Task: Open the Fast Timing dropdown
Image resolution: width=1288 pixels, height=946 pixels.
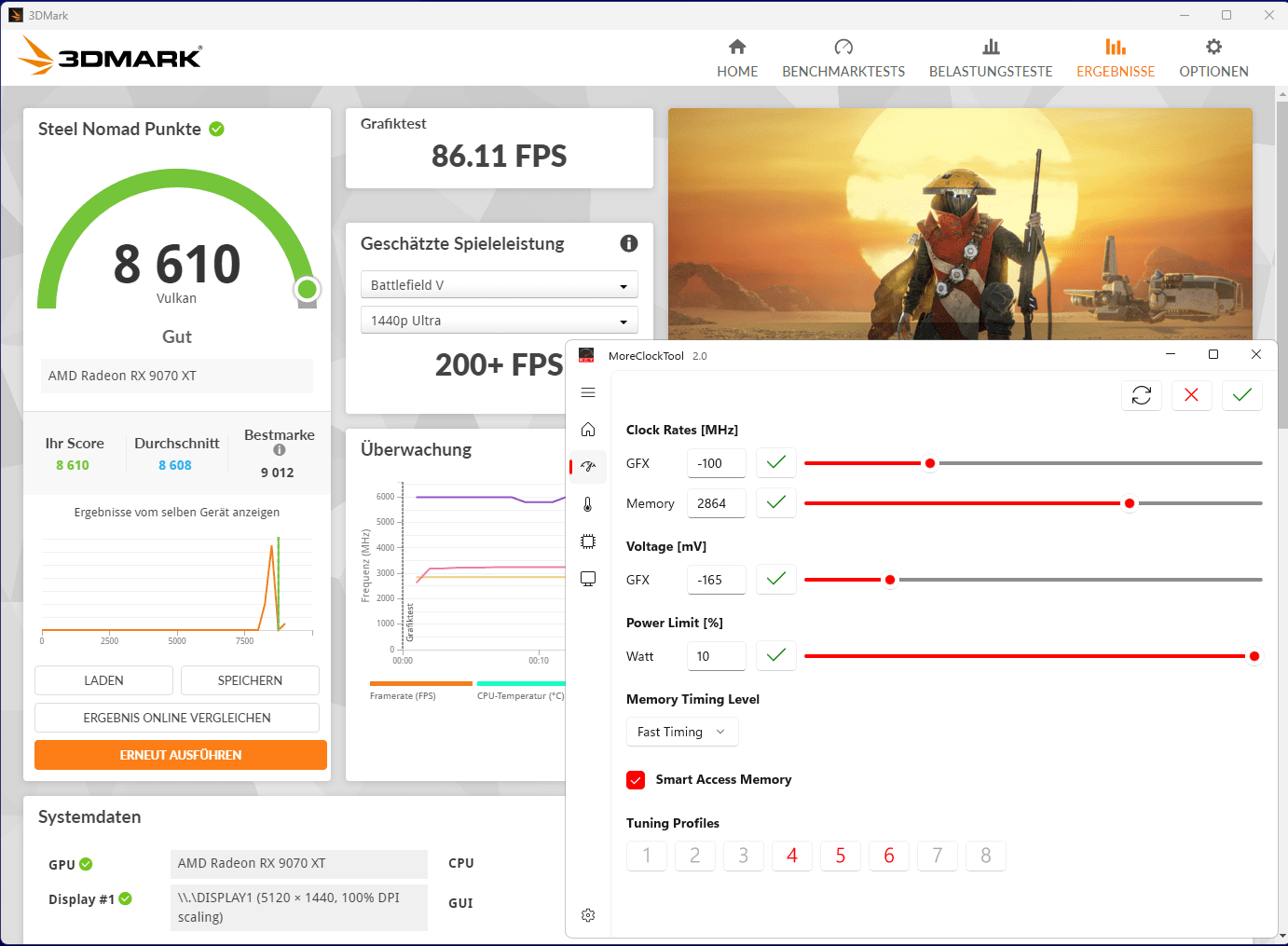Action: tap(682, 732)
